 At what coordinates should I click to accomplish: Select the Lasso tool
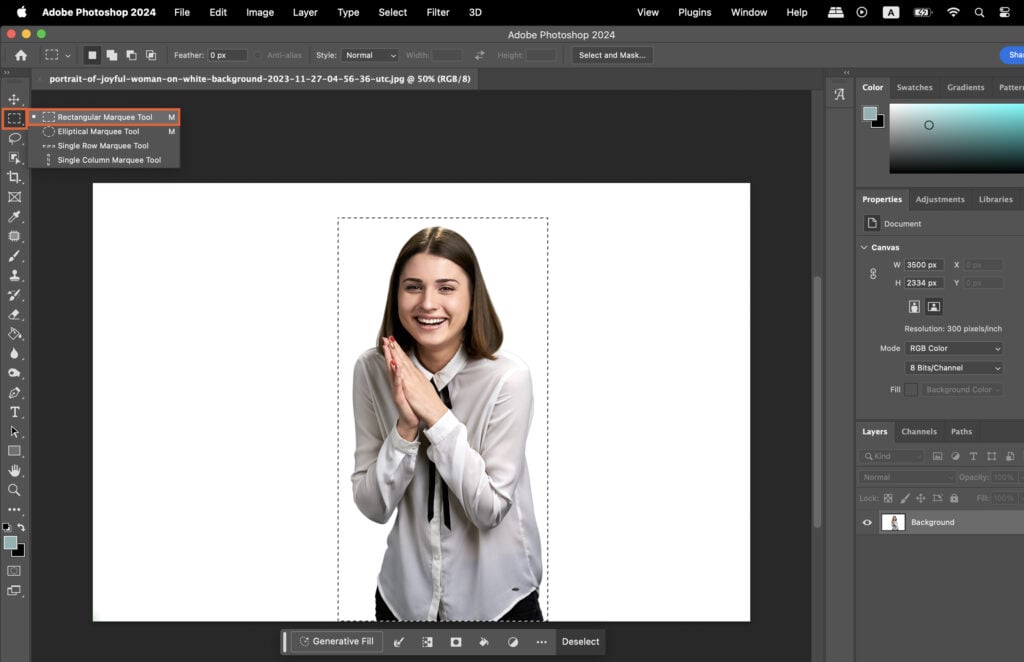pyautogui.click(x=15, y=138)
